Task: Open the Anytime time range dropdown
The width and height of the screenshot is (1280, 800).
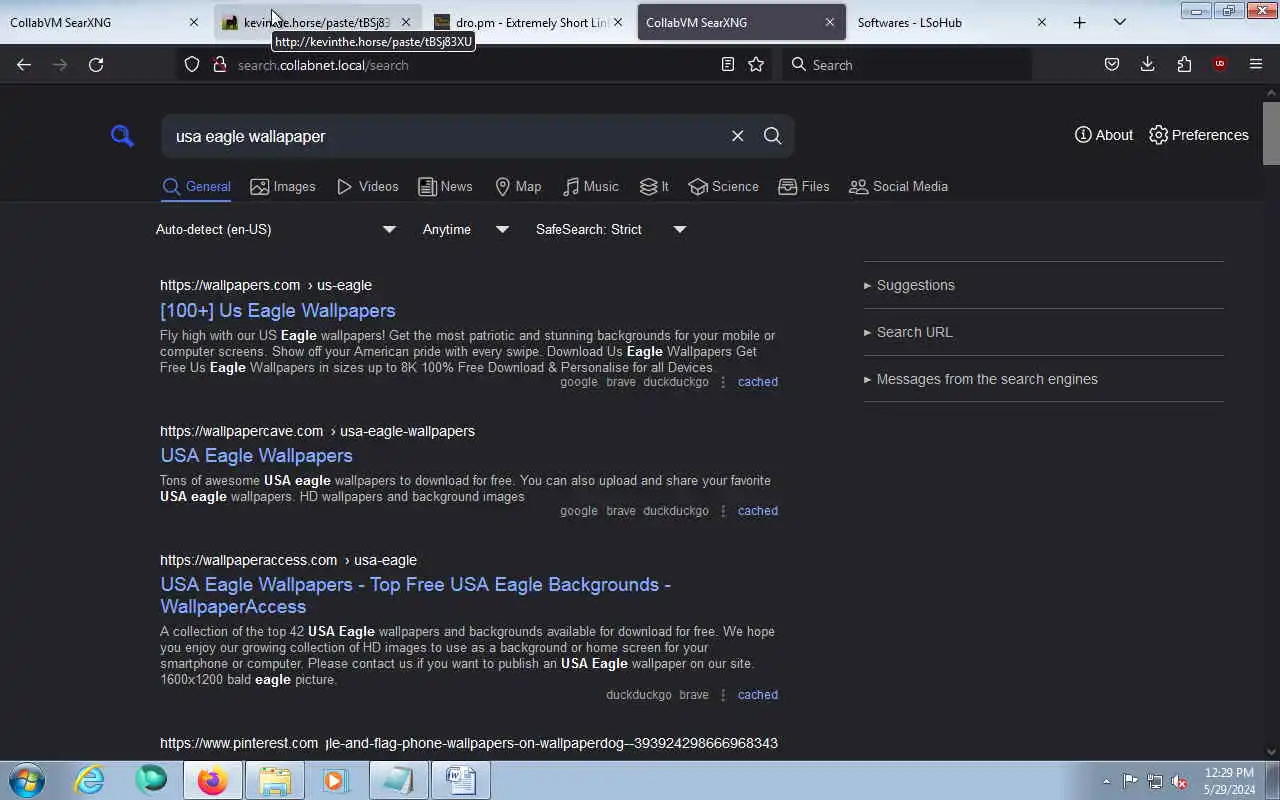Action: pyautogui.click(x=465, y=229)
